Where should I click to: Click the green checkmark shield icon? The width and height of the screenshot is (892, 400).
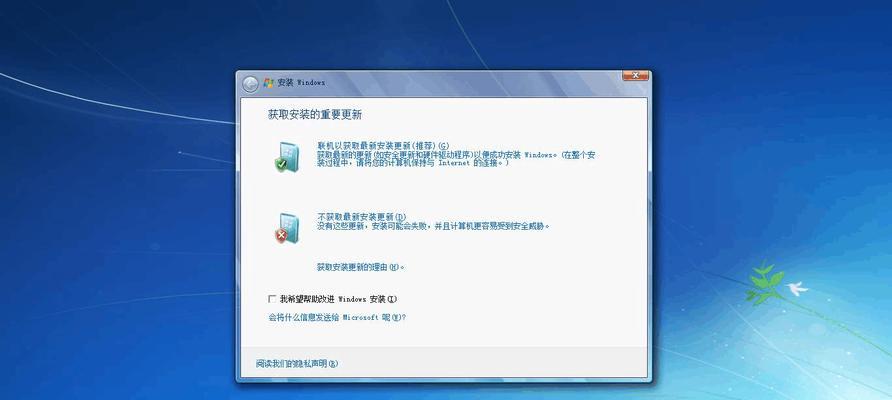coord(285,157)
